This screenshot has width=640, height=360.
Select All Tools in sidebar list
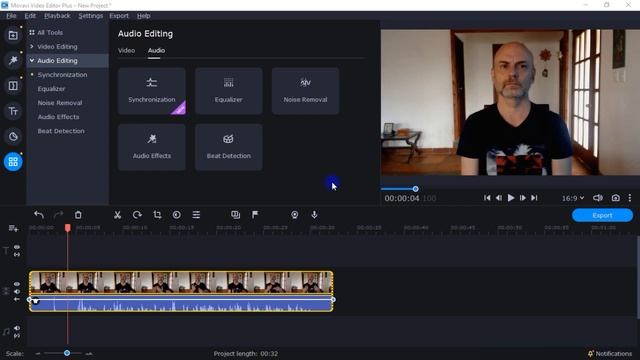pos(50,32)
